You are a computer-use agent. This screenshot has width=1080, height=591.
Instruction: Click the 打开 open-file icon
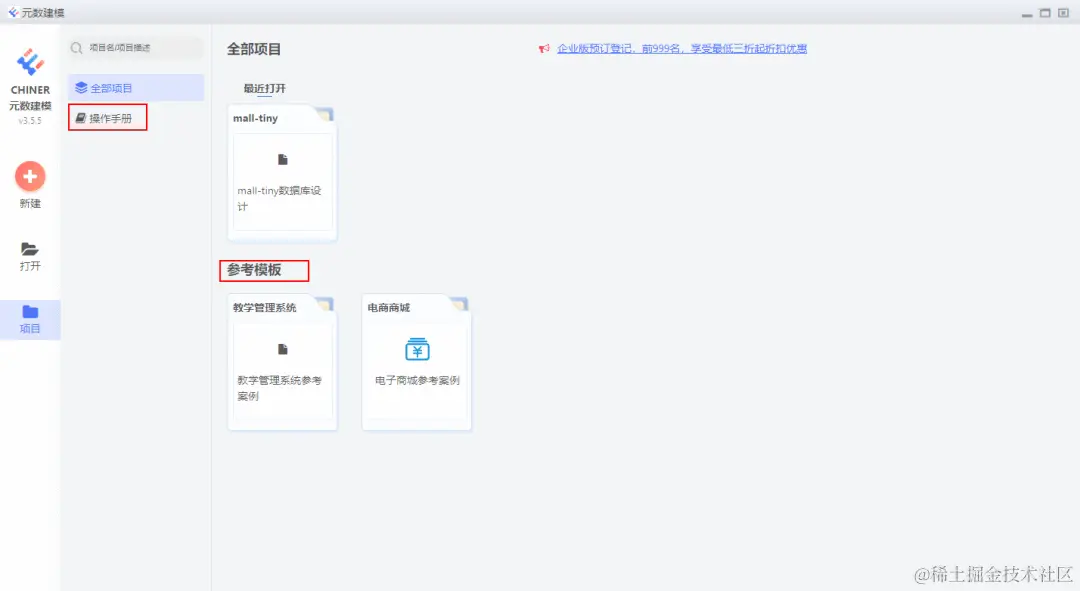29,249
